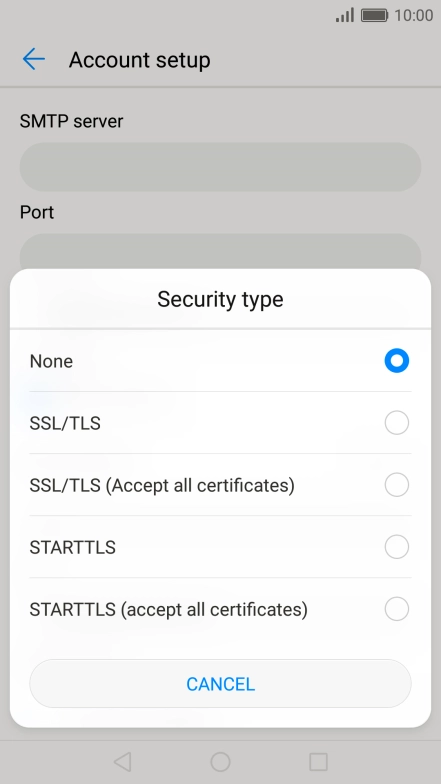441x784 pixels.
Task: Choose the None option label
Action: point(51,361)
